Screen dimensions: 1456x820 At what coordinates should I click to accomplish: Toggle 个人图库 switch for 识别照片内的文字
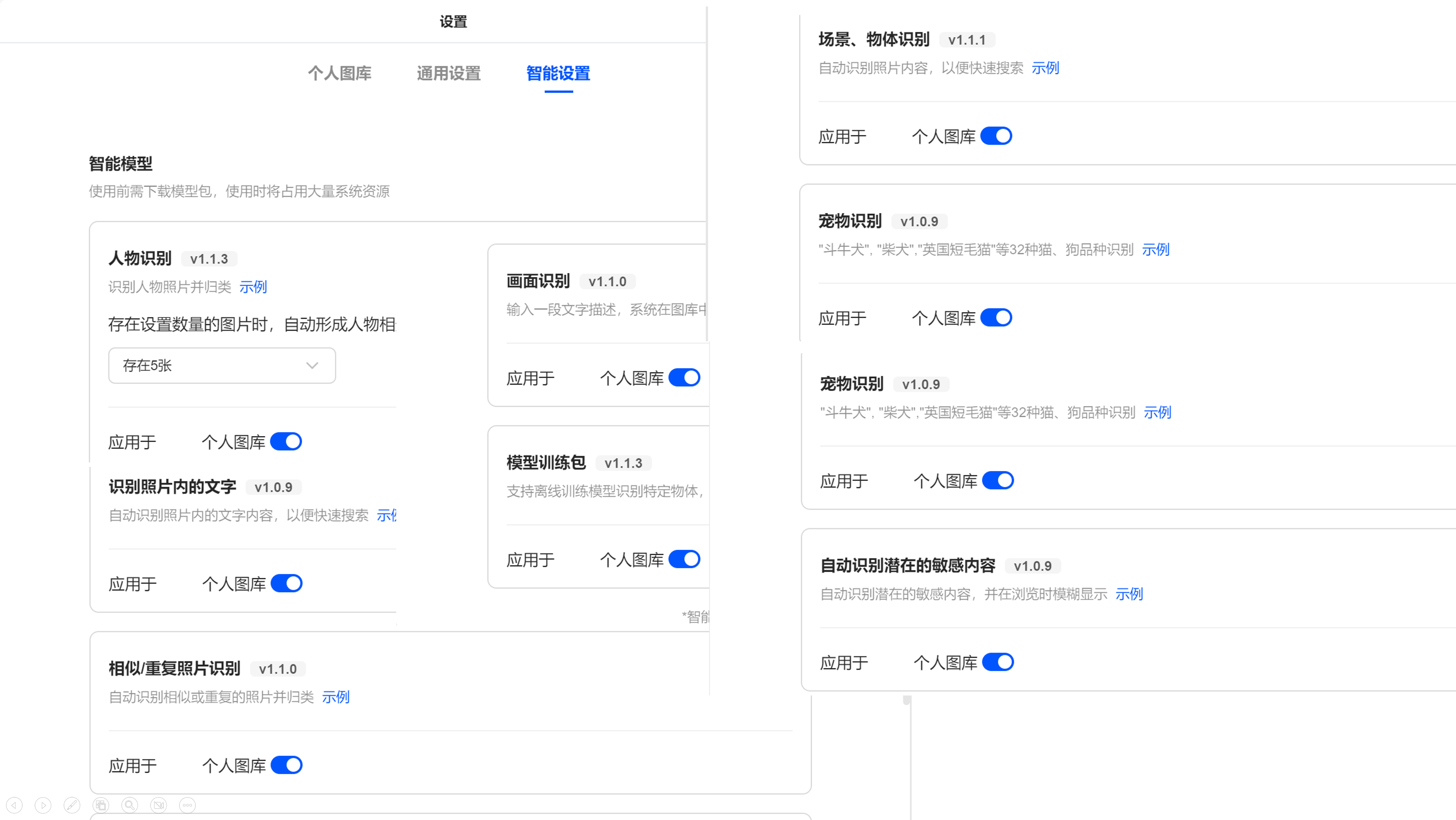[x=286, y=583]
